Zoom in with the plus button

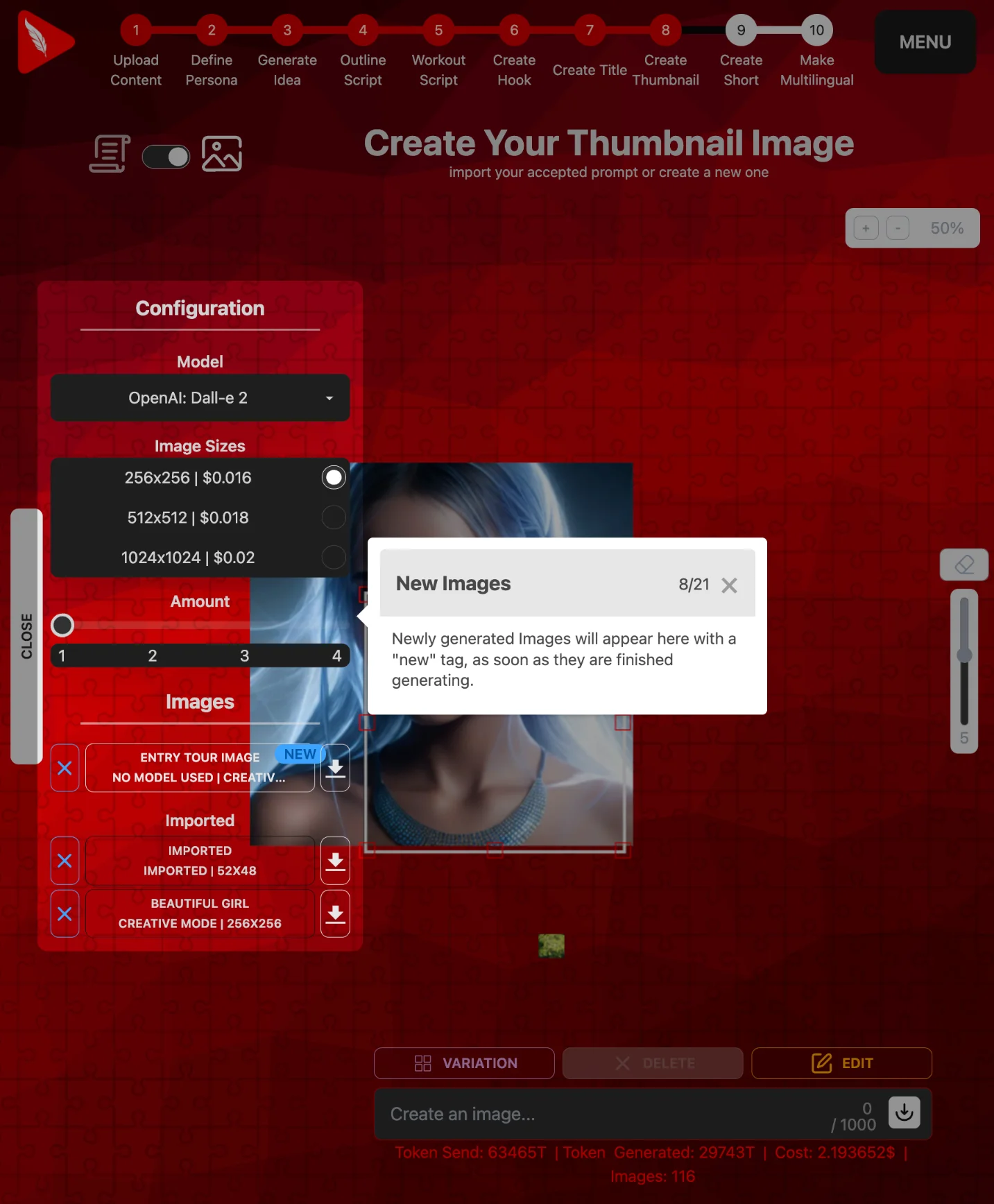tap(866, 228)
